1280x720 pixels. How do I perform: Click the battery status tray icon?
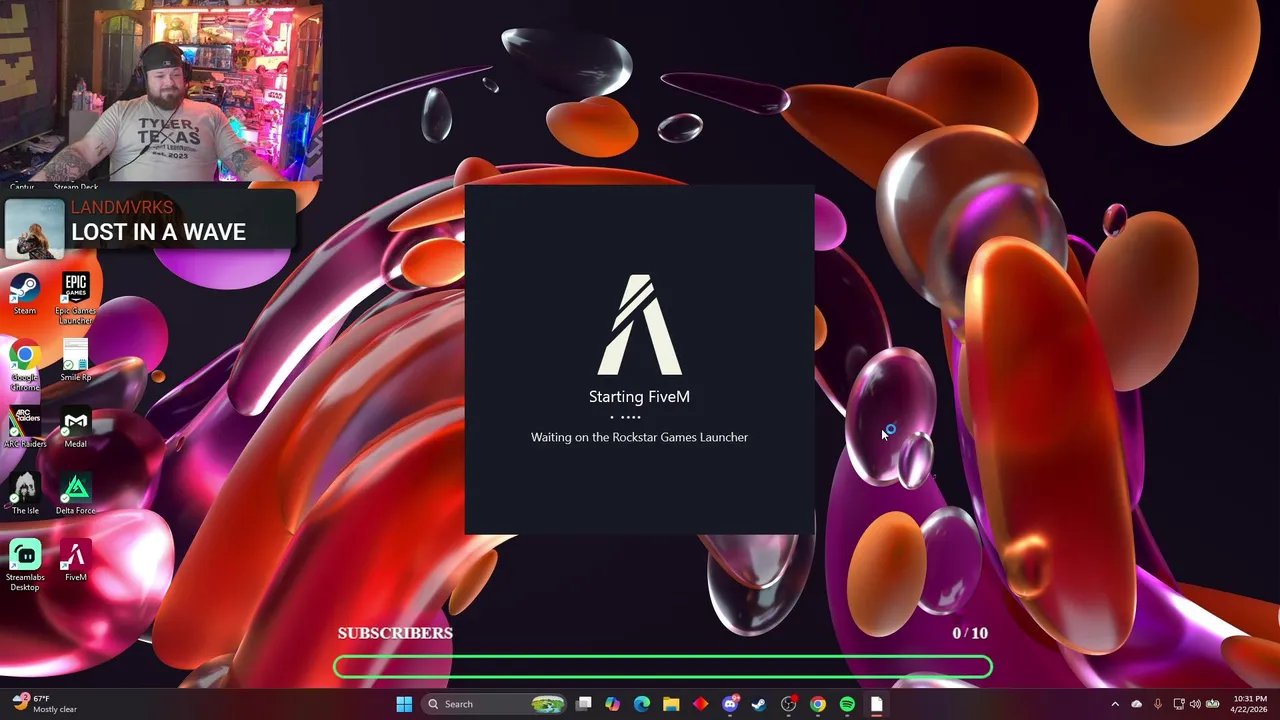[x=1212, y=704]
